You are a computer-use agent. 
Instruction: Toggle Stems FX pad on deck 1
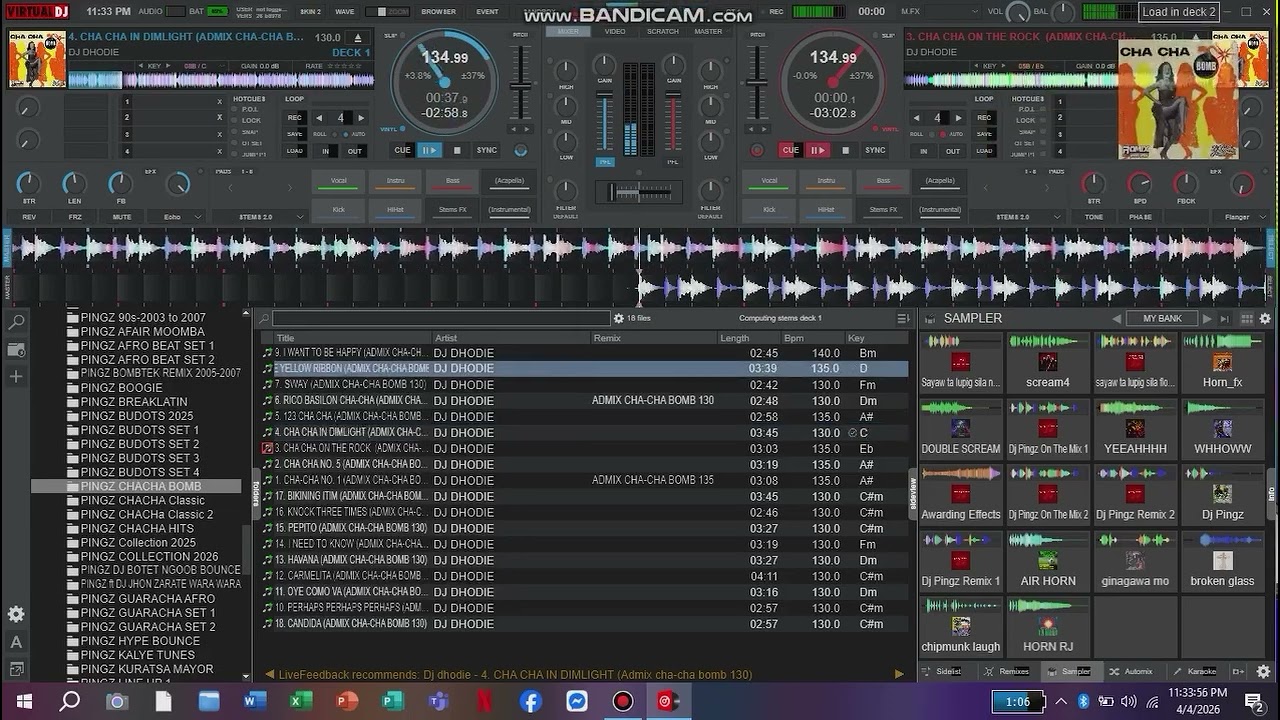[x=452, y=210]
